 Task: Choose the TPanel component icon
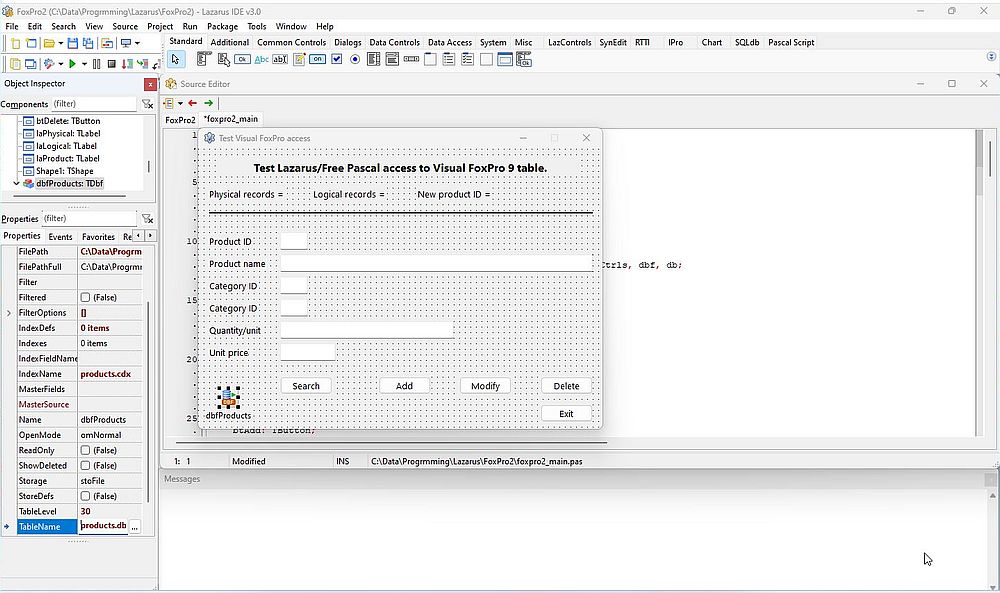tap(487, 59)
